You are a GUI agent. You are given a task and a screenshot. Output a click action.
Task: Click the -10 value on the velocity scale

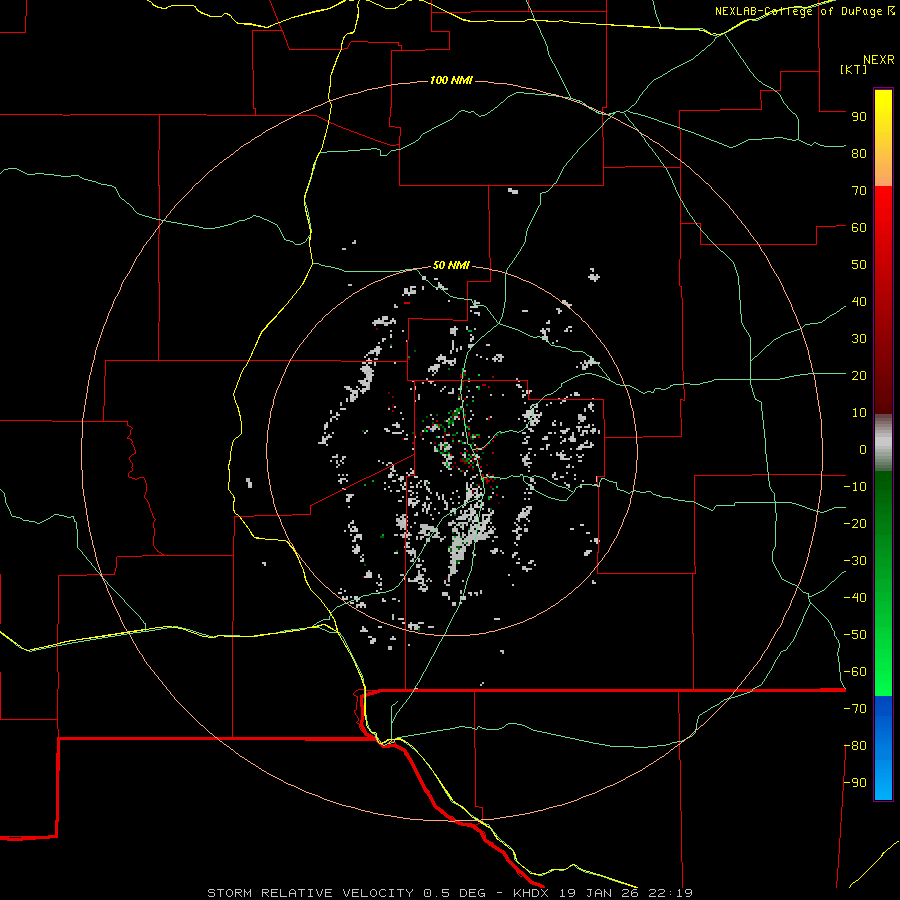point(855,487)
